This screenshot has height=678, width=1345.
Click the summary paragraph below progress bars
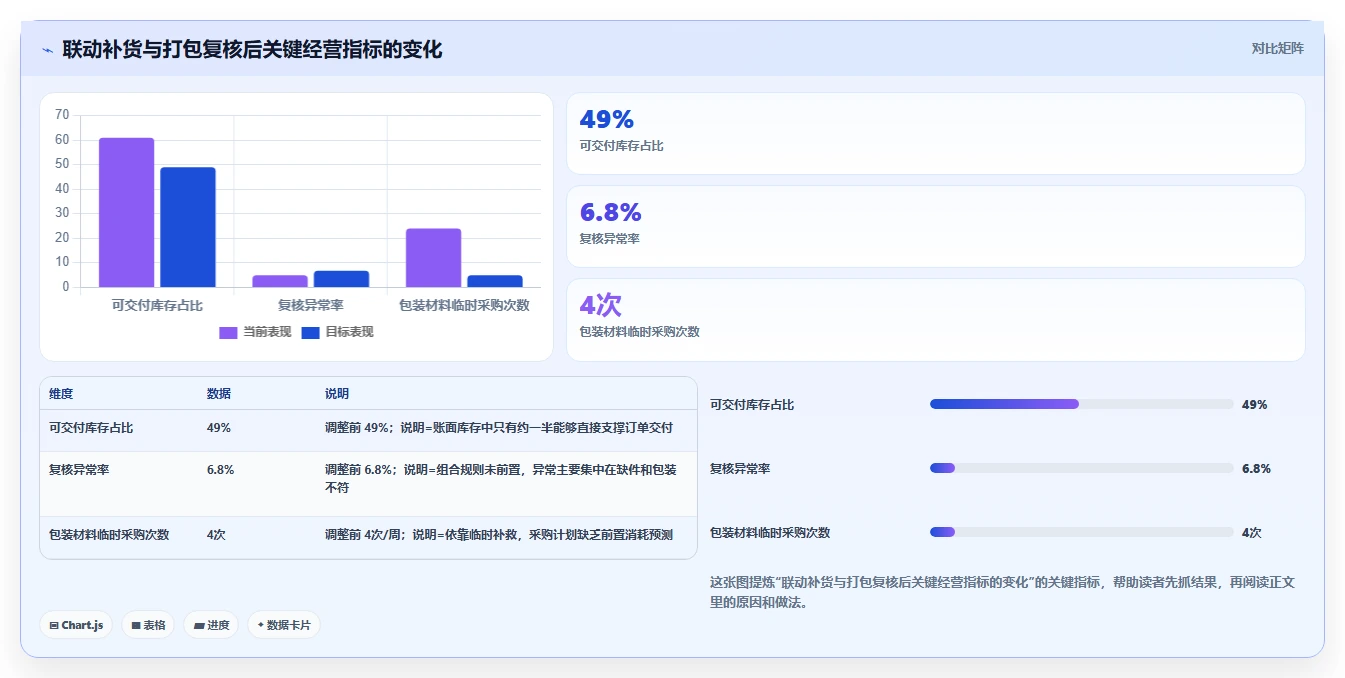(1002, 592)
